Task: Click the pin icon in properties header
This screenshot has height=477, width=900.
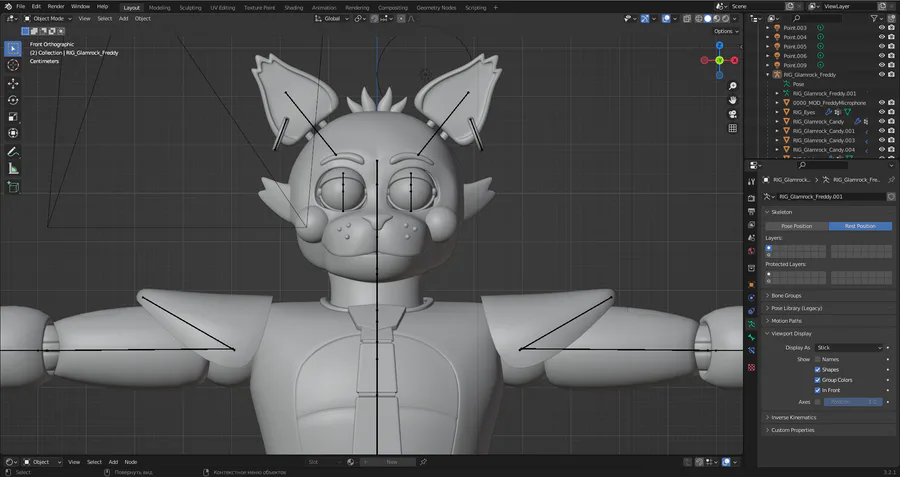Action: [x=891, y=180]
